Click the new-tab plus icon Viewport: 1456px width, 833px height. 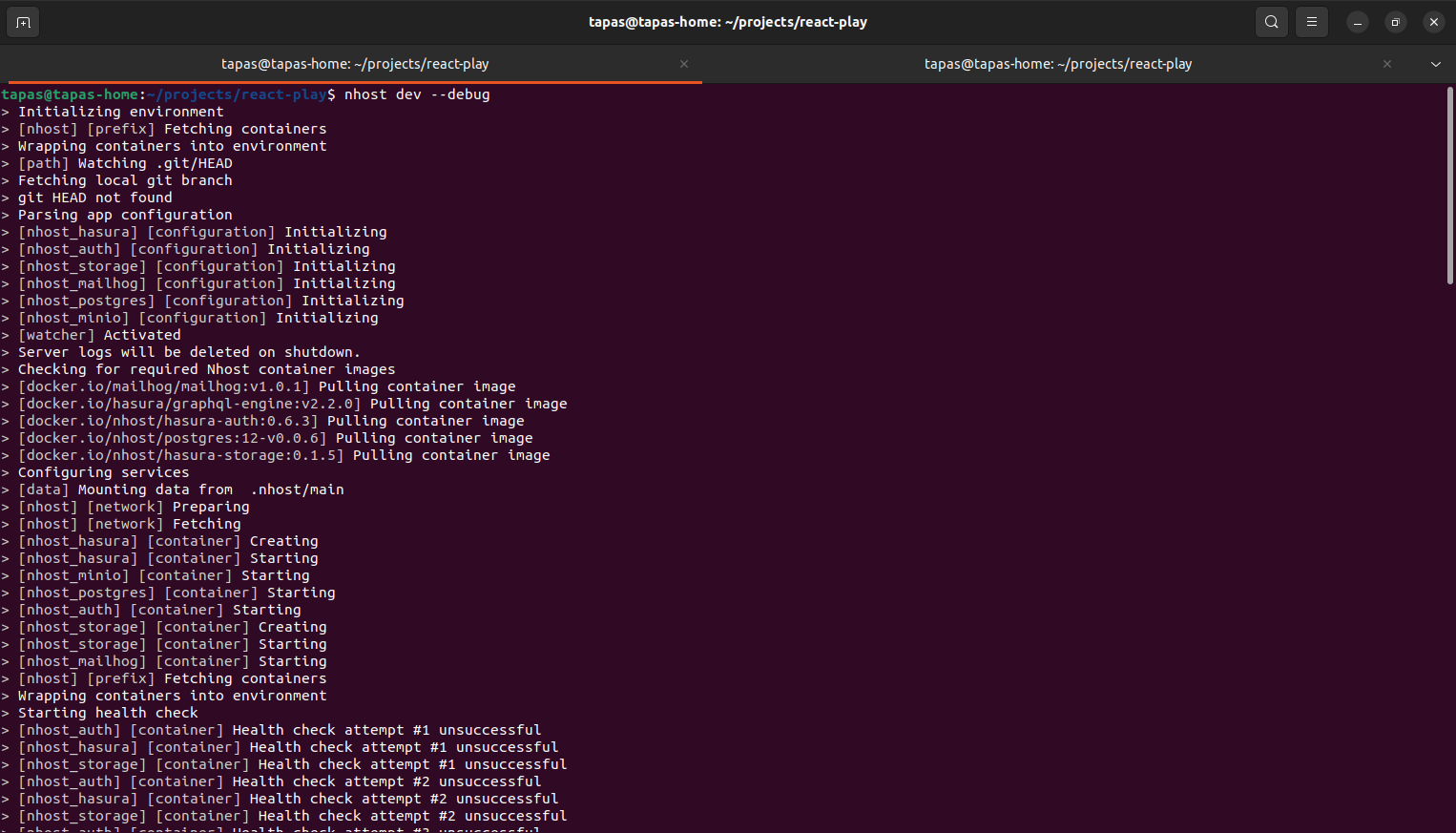[x=22, y=21]
